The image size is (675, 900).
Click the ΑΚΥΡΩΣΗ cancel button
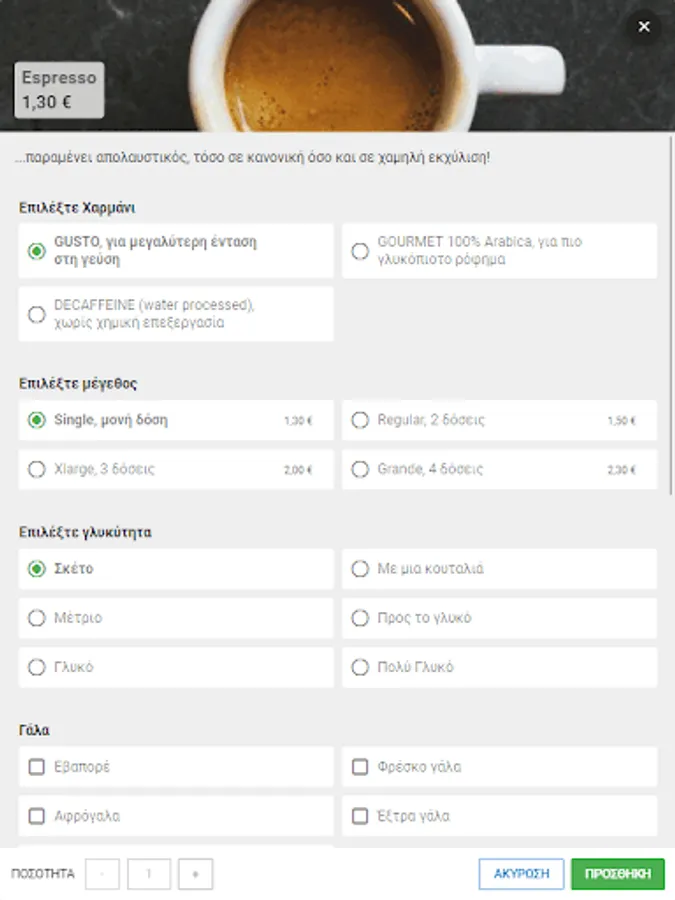pyautogui.click(x=521, y=873)
